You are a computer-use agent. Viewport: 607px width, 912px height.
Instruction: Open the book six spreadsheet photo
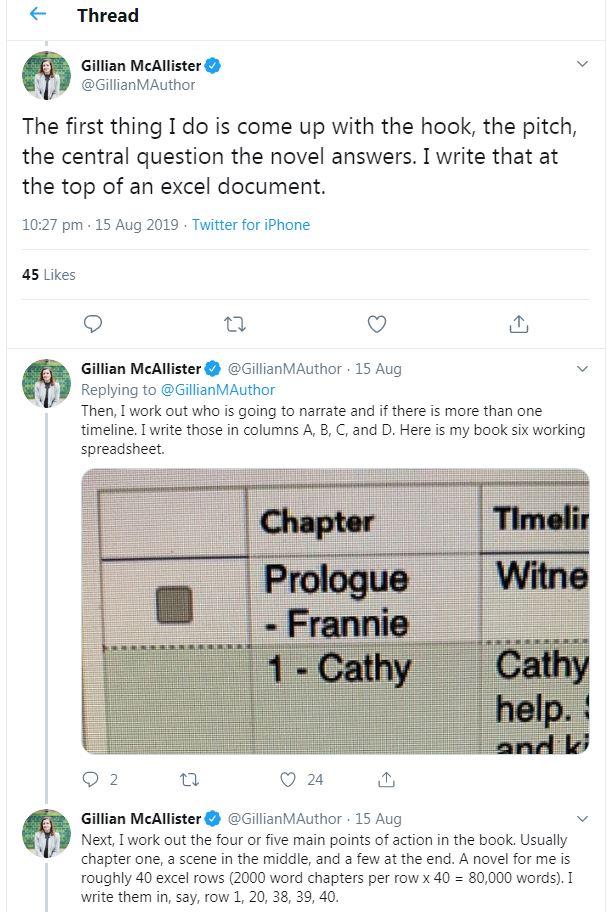click(x=335, y=610)
